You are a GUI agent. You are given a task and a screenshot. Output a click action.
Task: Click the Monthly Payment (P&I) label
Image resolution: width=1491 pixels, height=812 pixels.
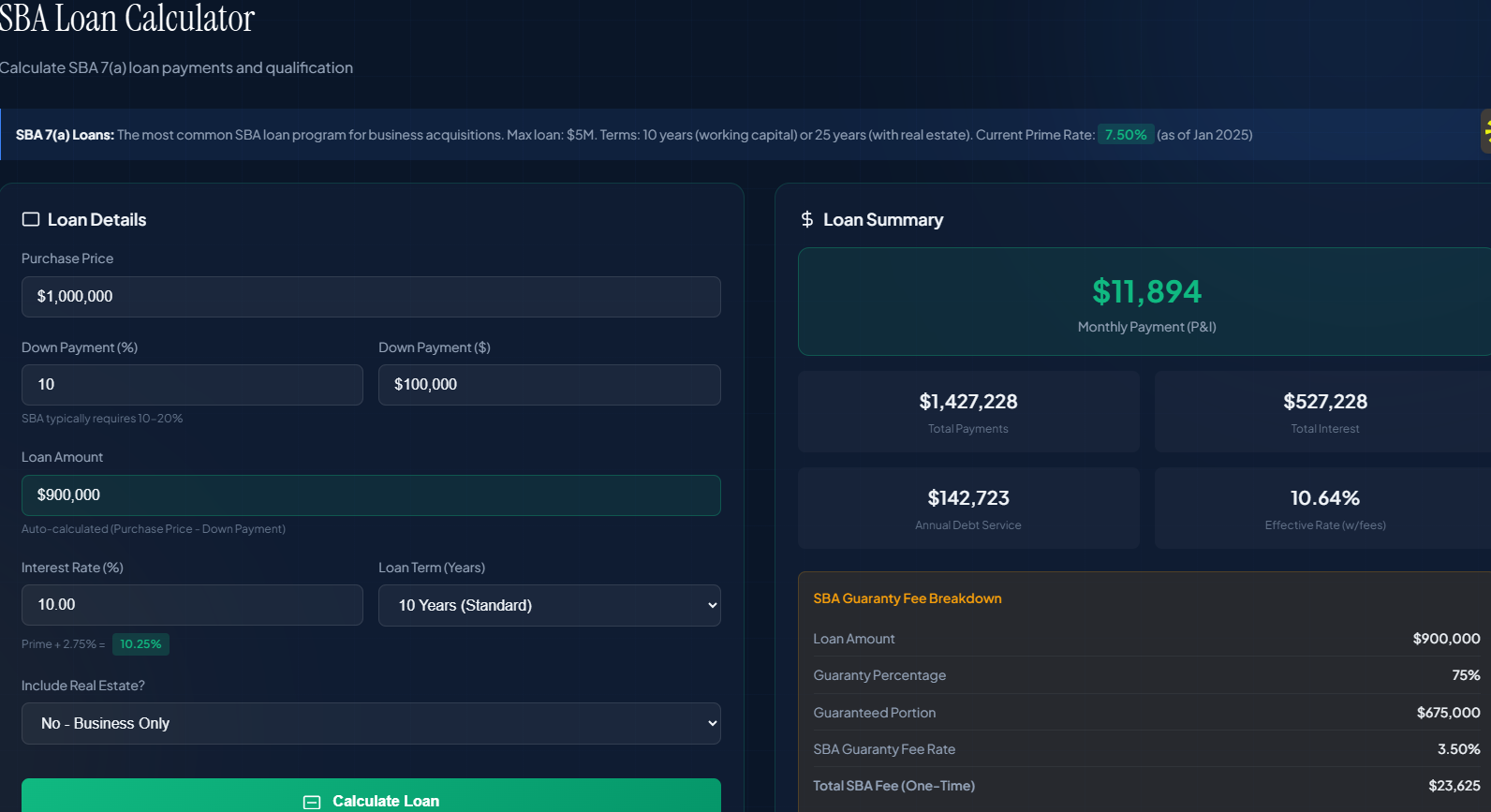point(1146,327)
